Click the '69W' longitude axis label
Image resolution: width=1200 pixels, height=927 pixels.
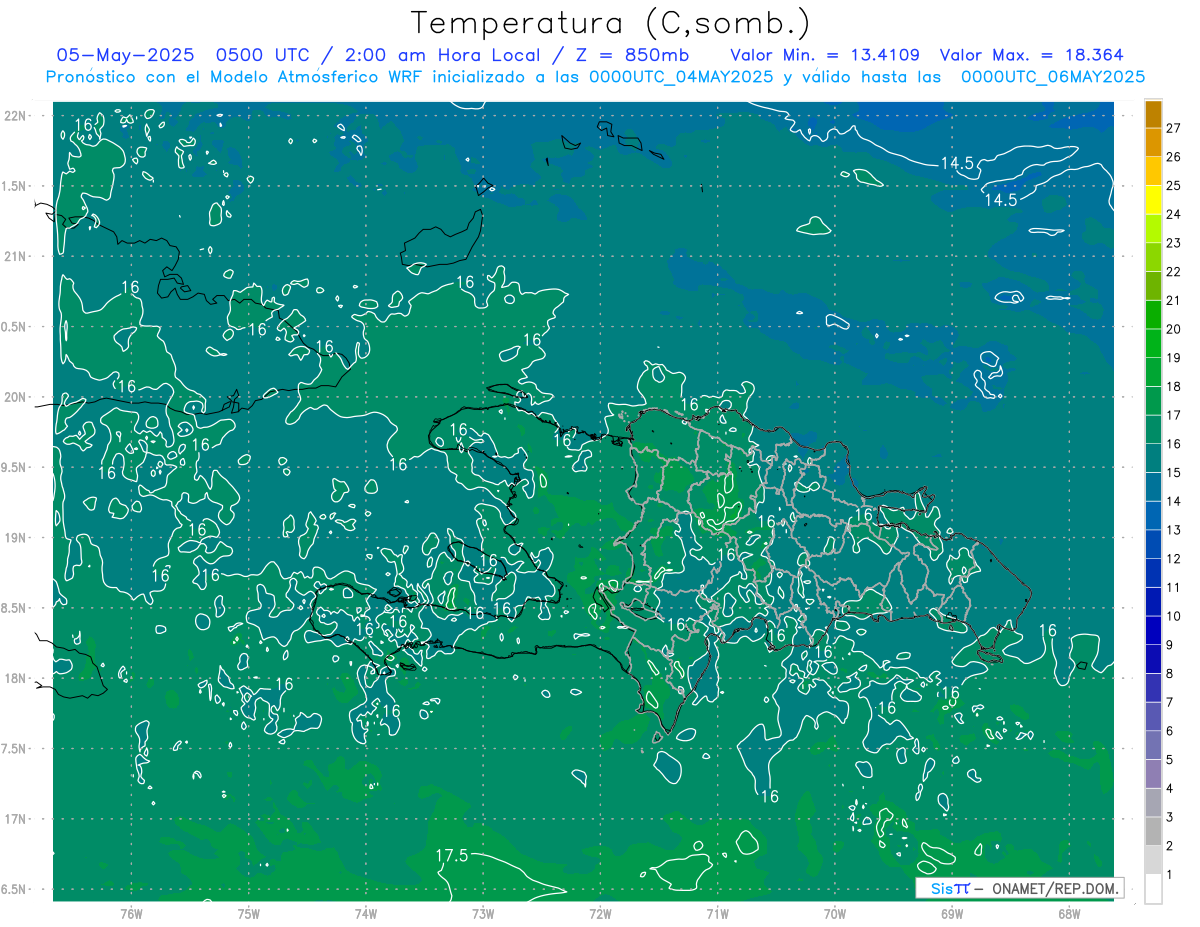(952, 914)
